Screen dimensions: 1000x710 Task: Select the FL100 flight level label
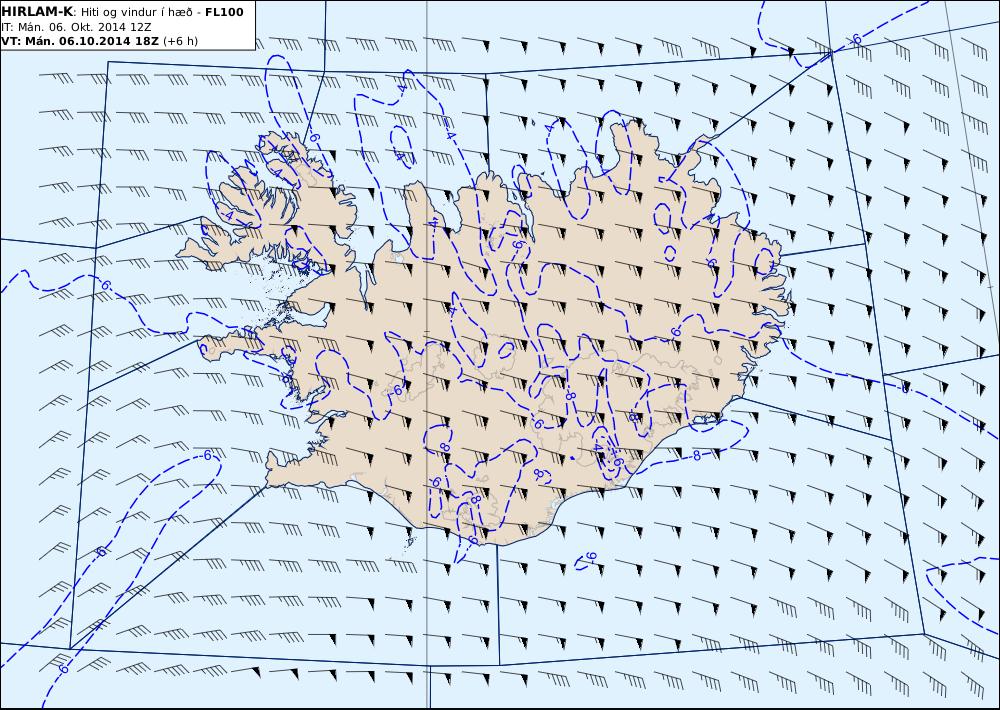[x=224, y=12]
